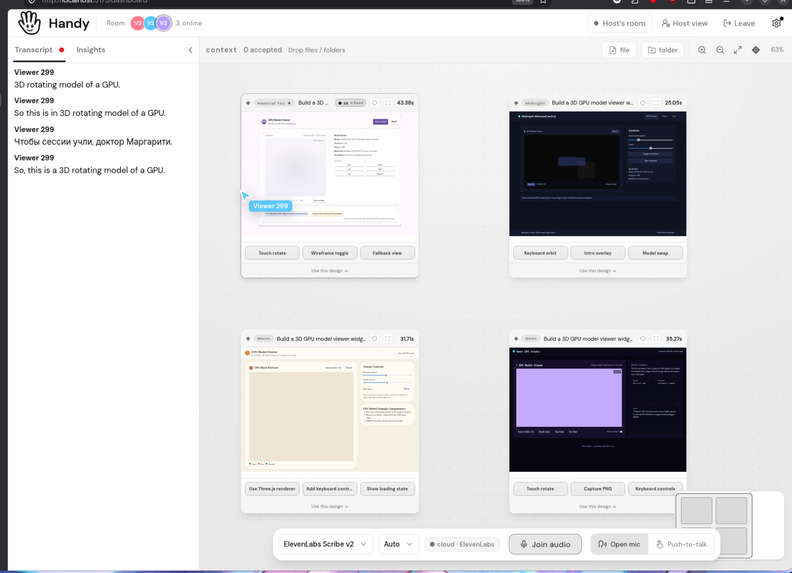792x573 pixels.
Task: Click the Host's room button
Action: 620,23
